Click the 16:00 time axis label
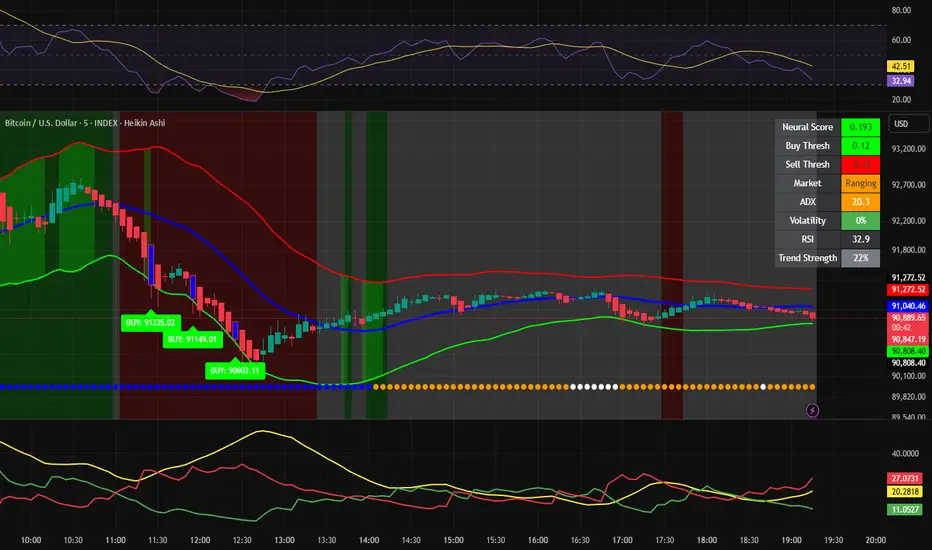Viewport: 932px width, 550px height. [538, 540]
